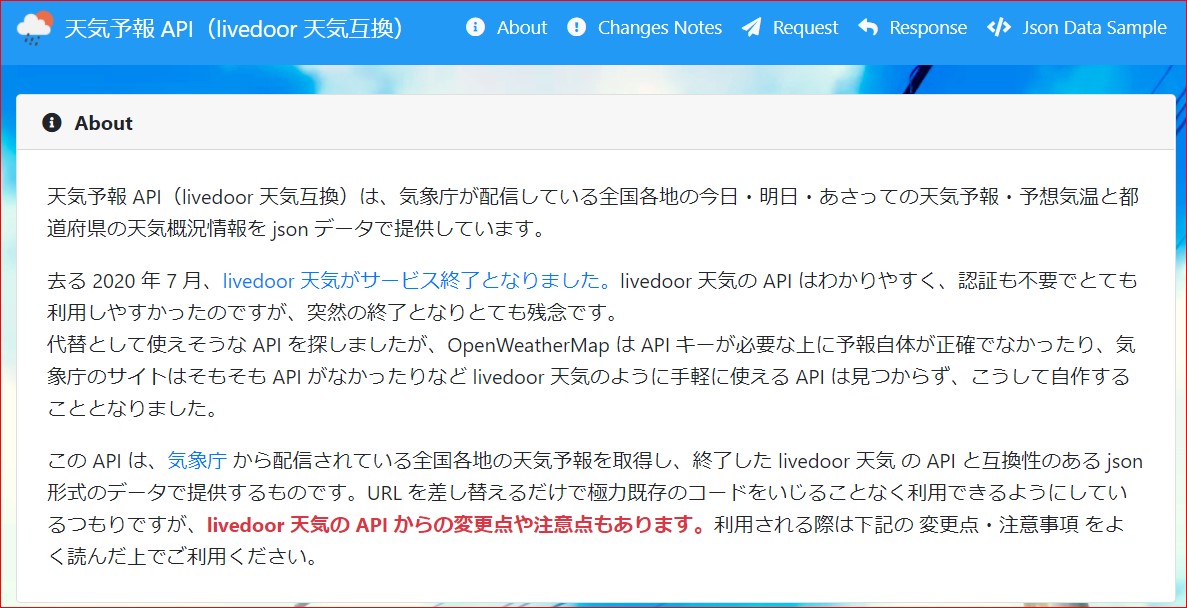The width and height of the screenshot is (1187, 608).
Task: Click the info icon in the About card header
Action: coord(51,123)
